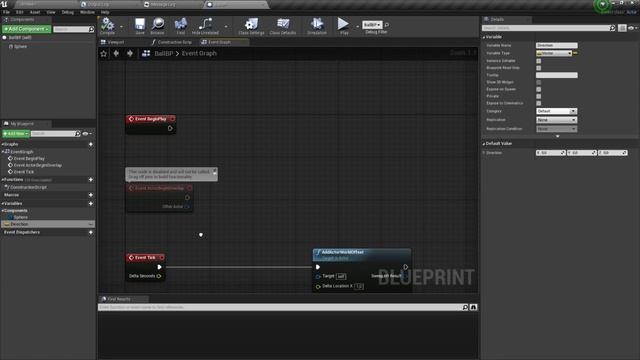Click the graph bookmark star icon
Image resolution: width=640 pixels, height=360 pixels.
[x=104, y=53]
